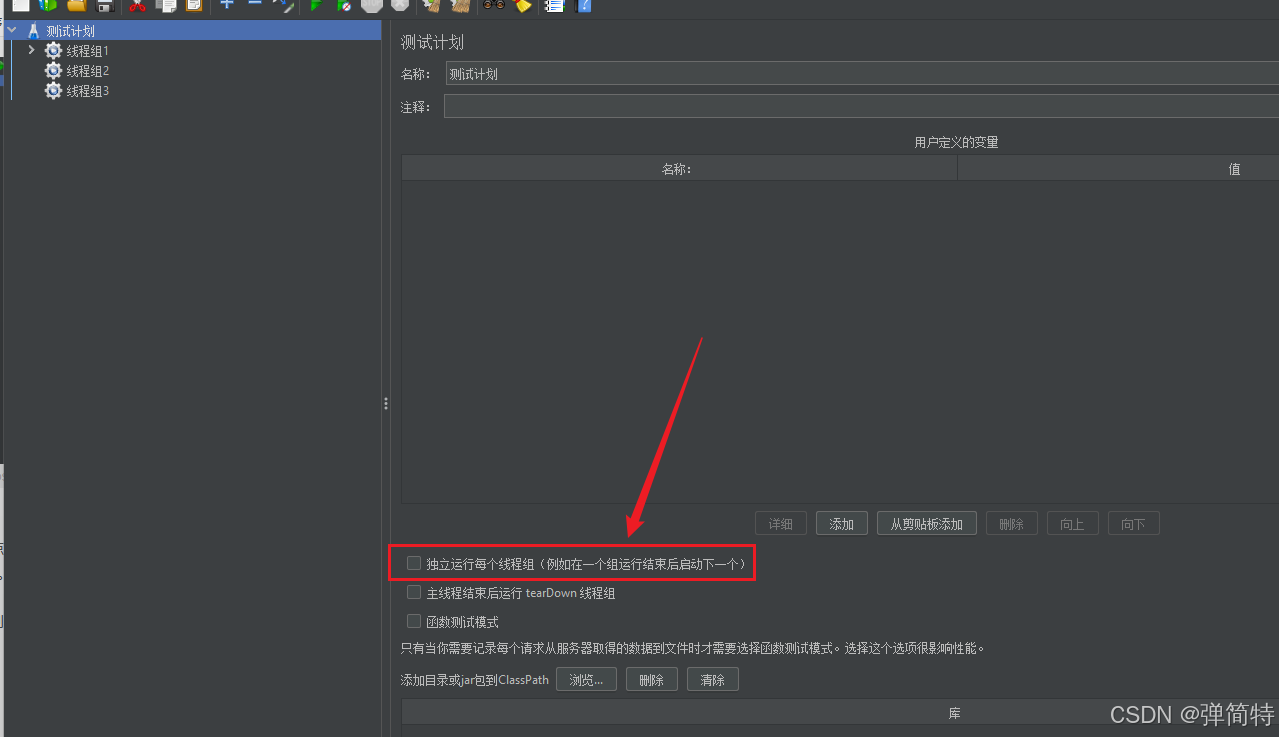Open search with the binoculars icon

[493, 7]
